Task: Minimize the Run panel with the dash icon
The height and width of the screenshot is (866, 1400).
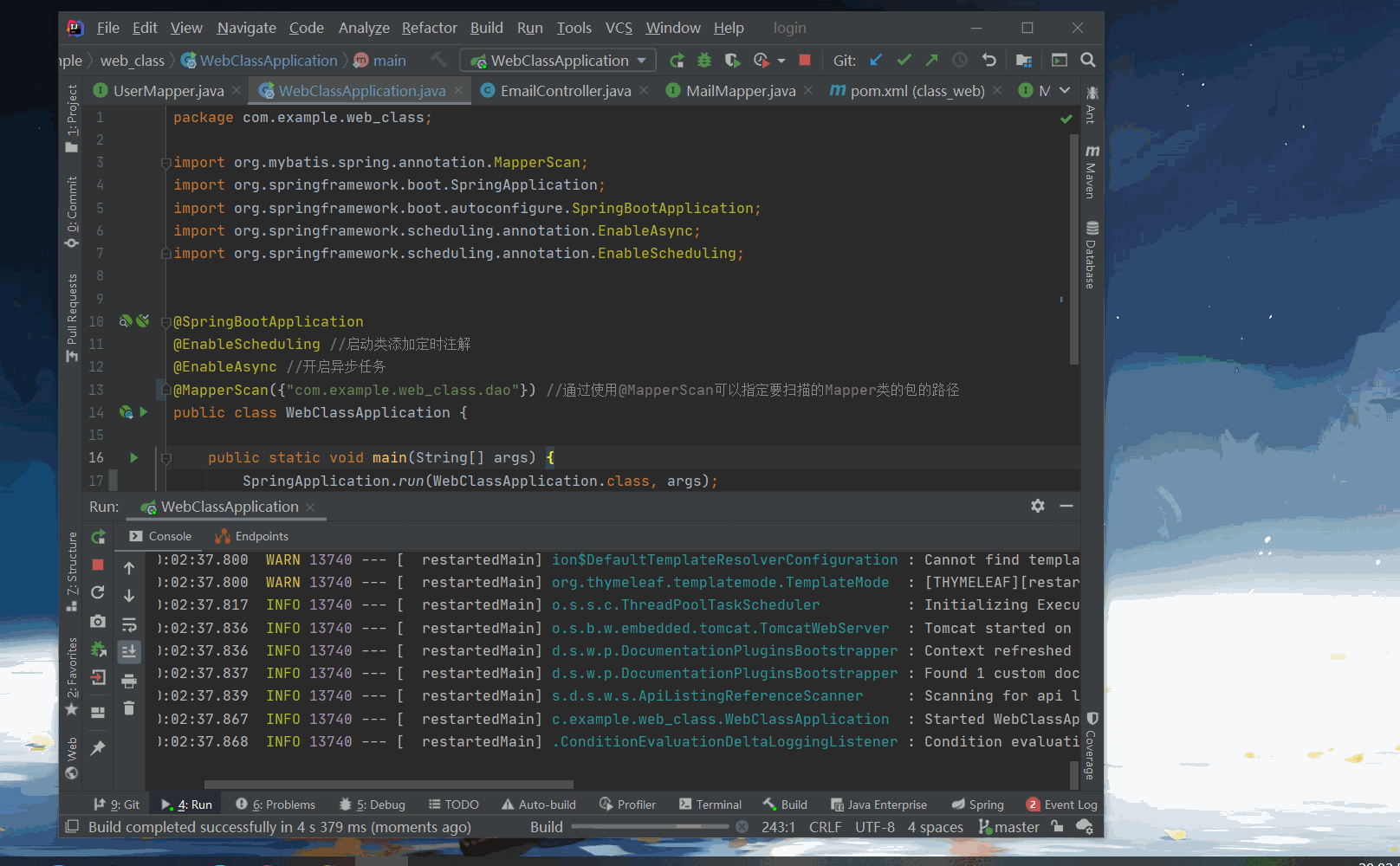Action: point(1066,506)
